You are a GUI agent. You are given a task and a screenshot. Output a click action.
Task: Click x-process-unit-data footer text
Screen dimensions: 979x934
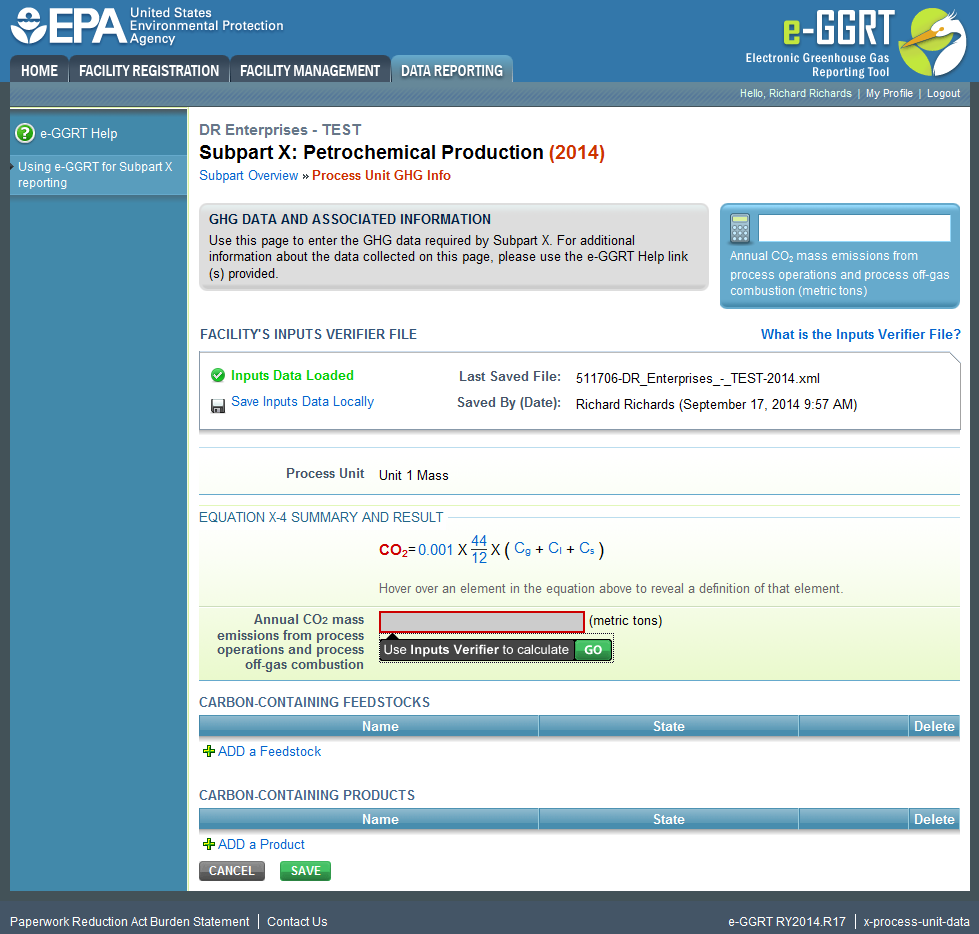coord(916,922)
